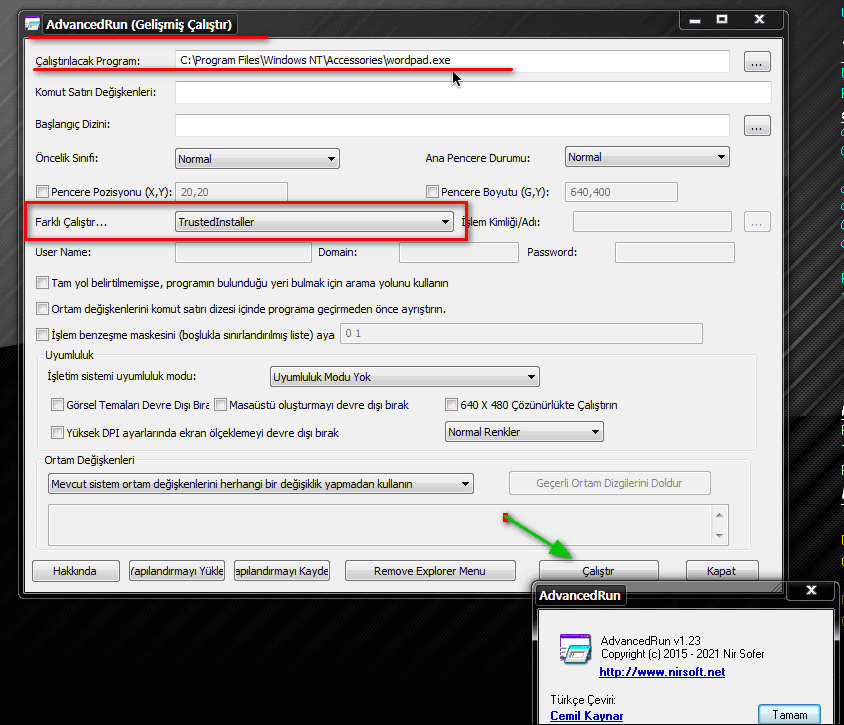Click the environment text area scroll-down arrow

pyautogui.click(x=719, y=536)
